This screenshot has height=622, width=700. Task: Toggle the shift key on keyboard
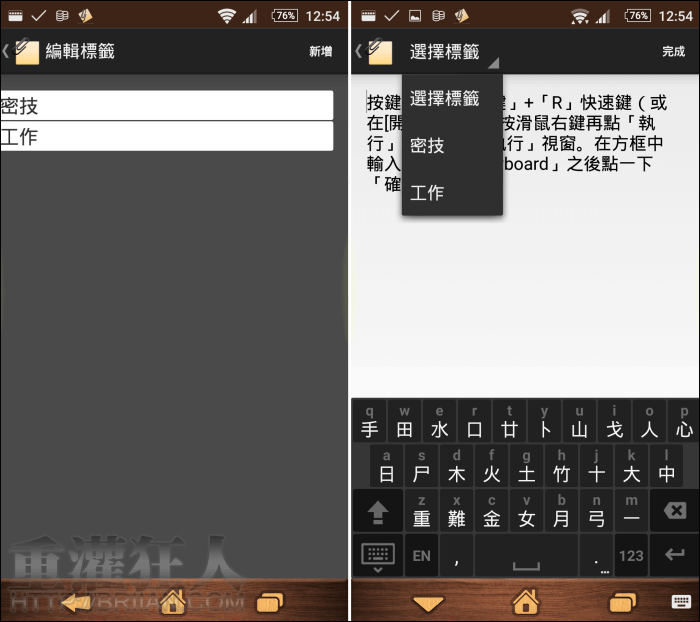[378, 511]
